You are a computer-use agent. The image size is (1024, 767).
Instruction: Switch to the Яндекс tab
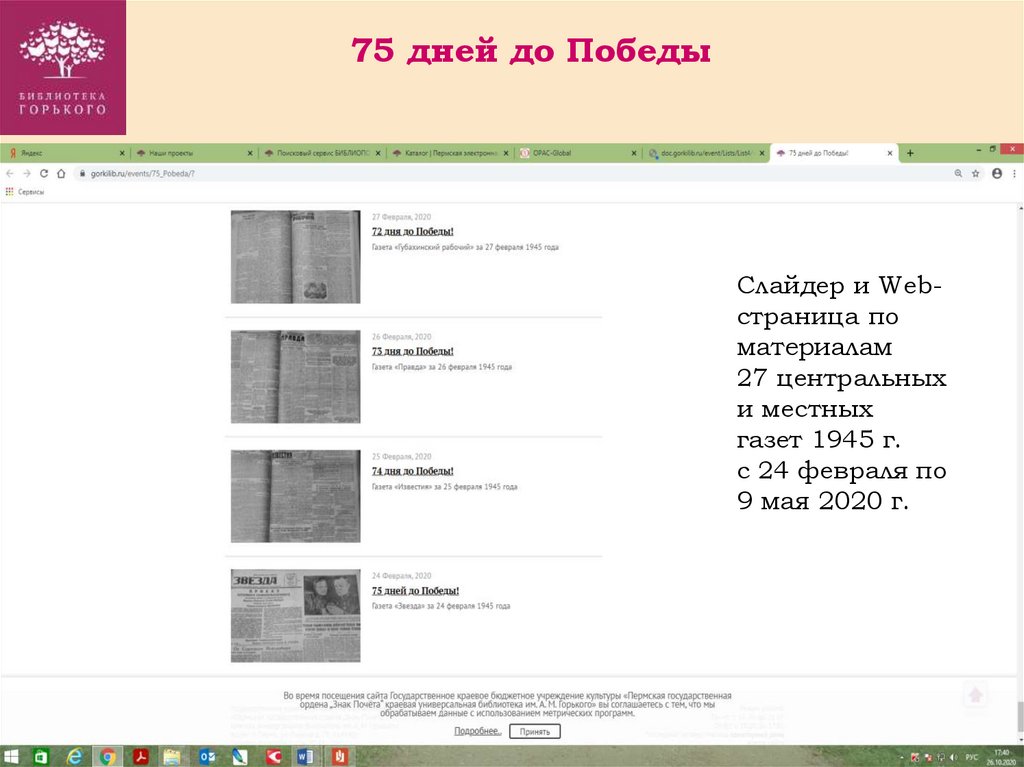pos(60,153)
